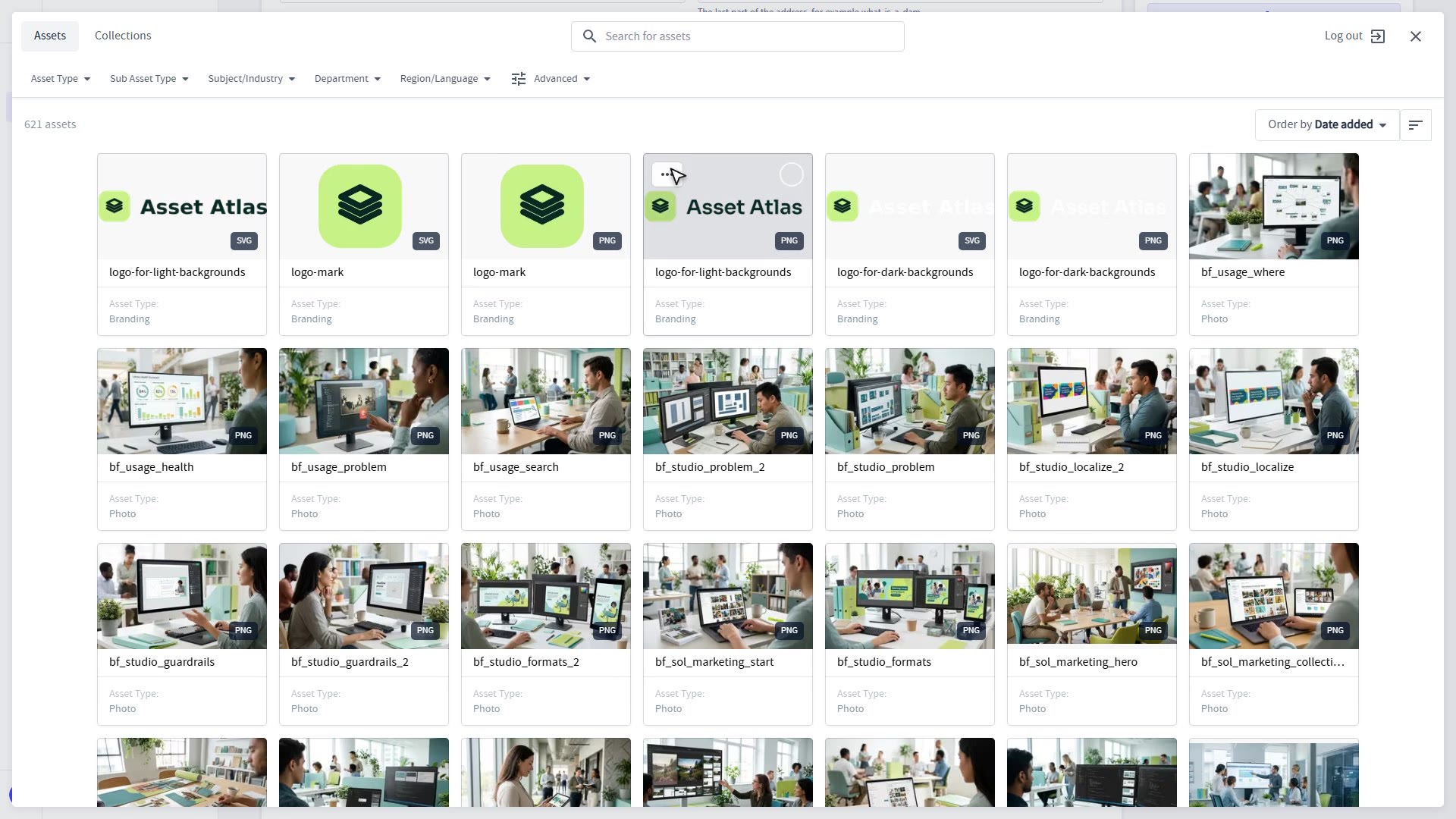Open the bf_studio_localize photo thumbnail
1456x819 pixels.
1274,401
